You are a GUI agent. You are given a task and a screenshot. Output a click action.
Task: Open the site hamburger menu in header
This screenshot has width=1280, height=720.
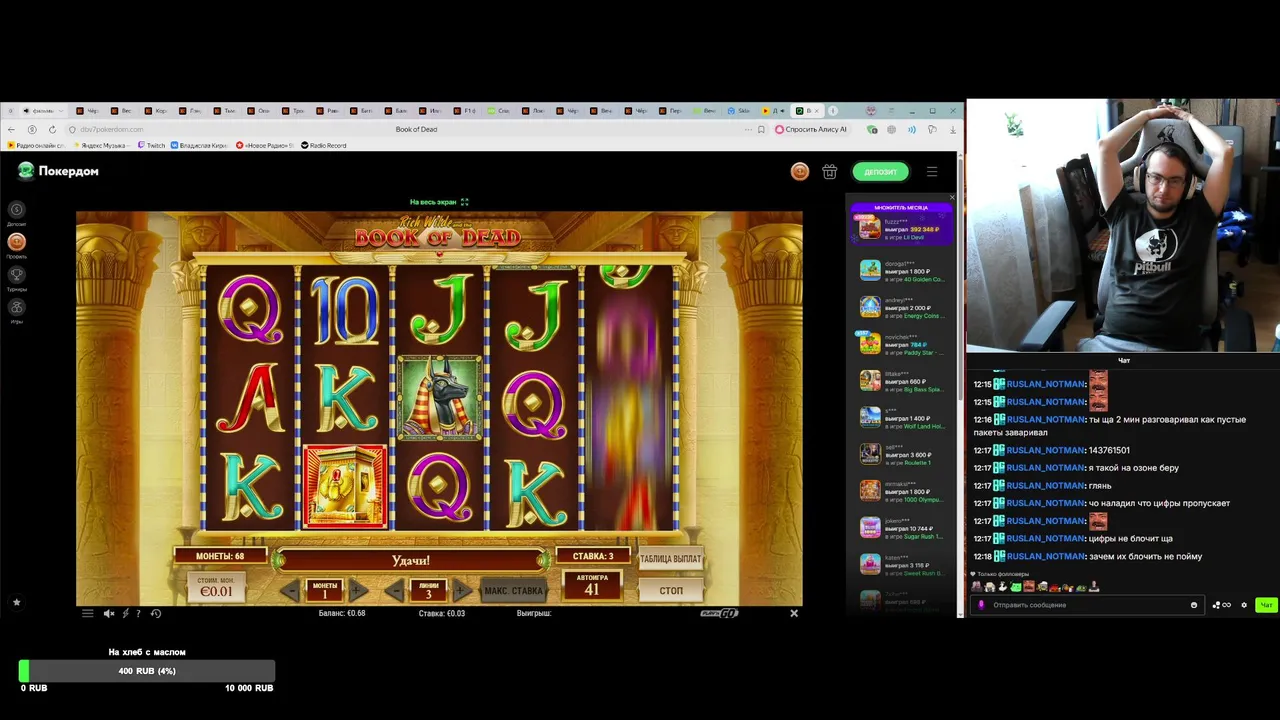[932, 172]
